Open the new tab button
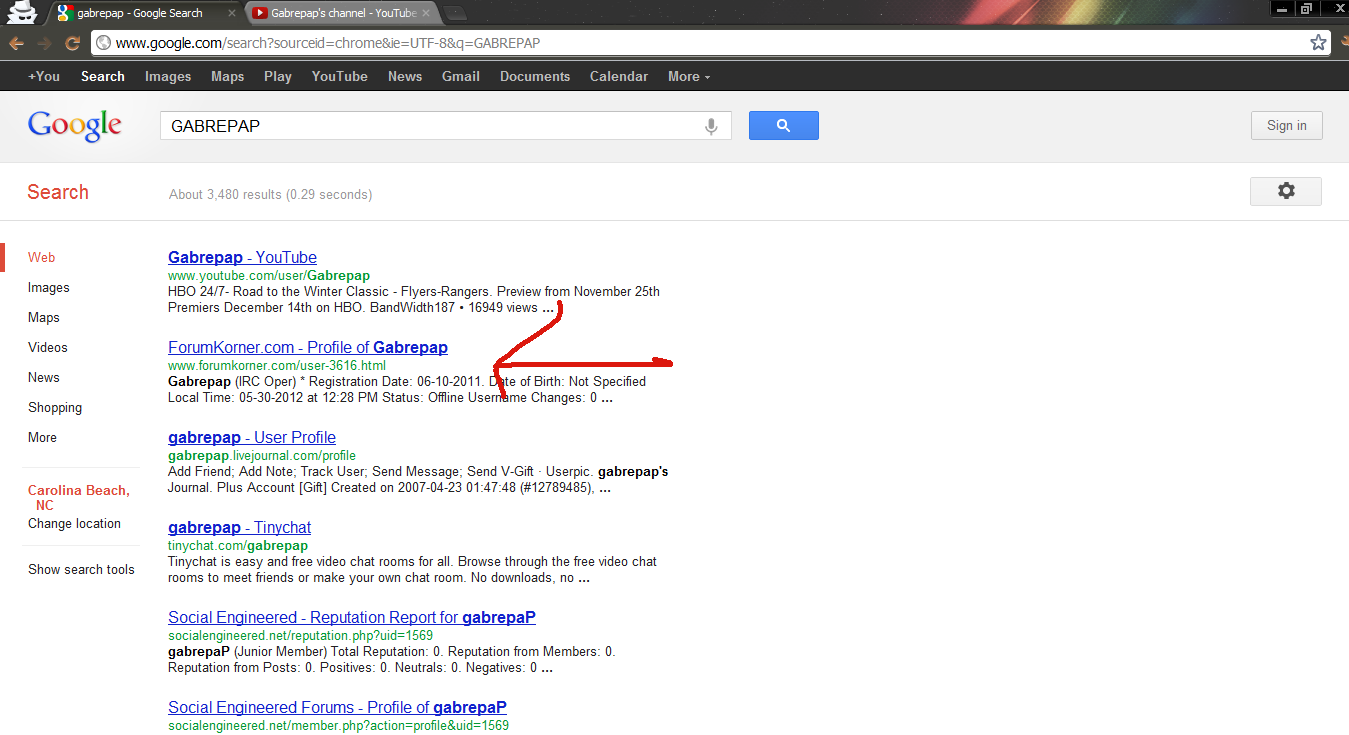 coord(455,13)
